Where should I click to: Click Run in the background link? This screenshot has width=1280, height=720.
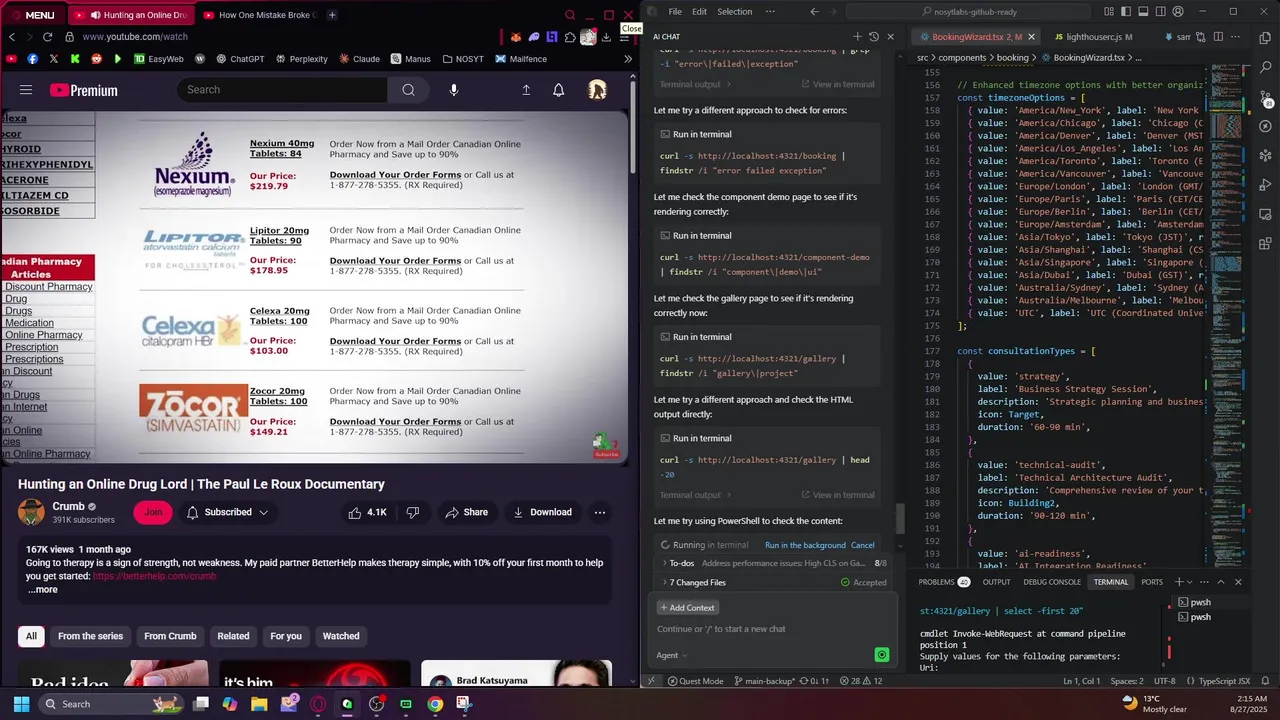pos(805,545)
